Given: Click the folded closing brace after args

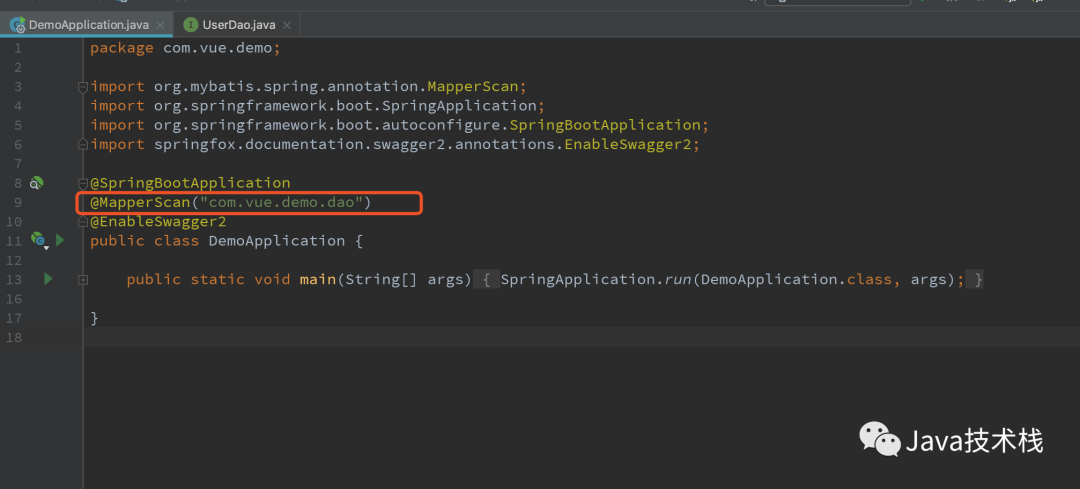Looking at the screenshot, I should 977,280.
